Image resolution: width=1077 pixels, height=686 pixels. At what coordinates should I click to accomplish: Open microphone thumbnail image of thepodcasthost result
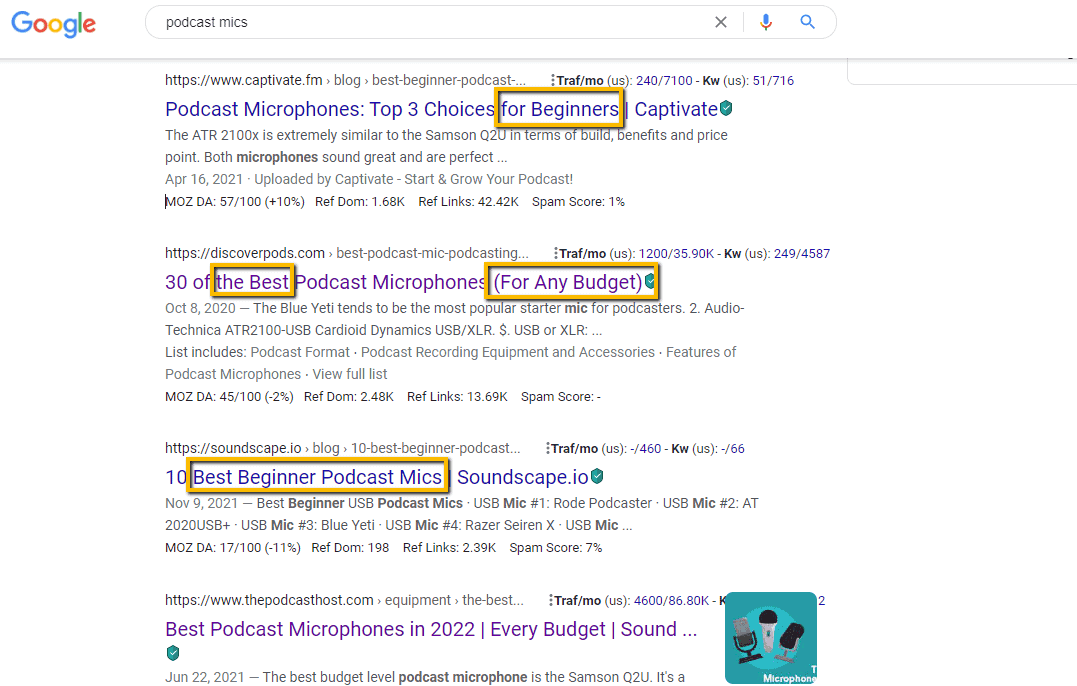[x=771, y=638]
